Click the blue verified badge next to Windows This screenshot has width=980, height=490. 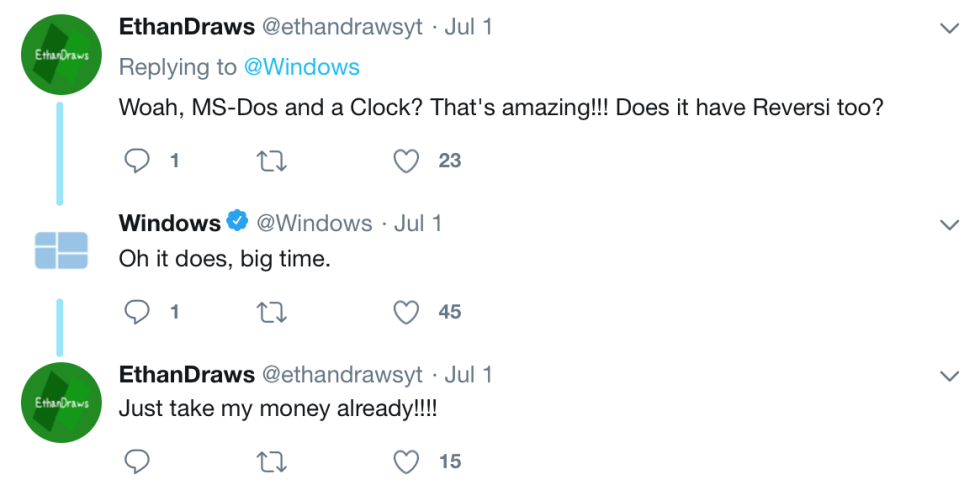[238, 222]
